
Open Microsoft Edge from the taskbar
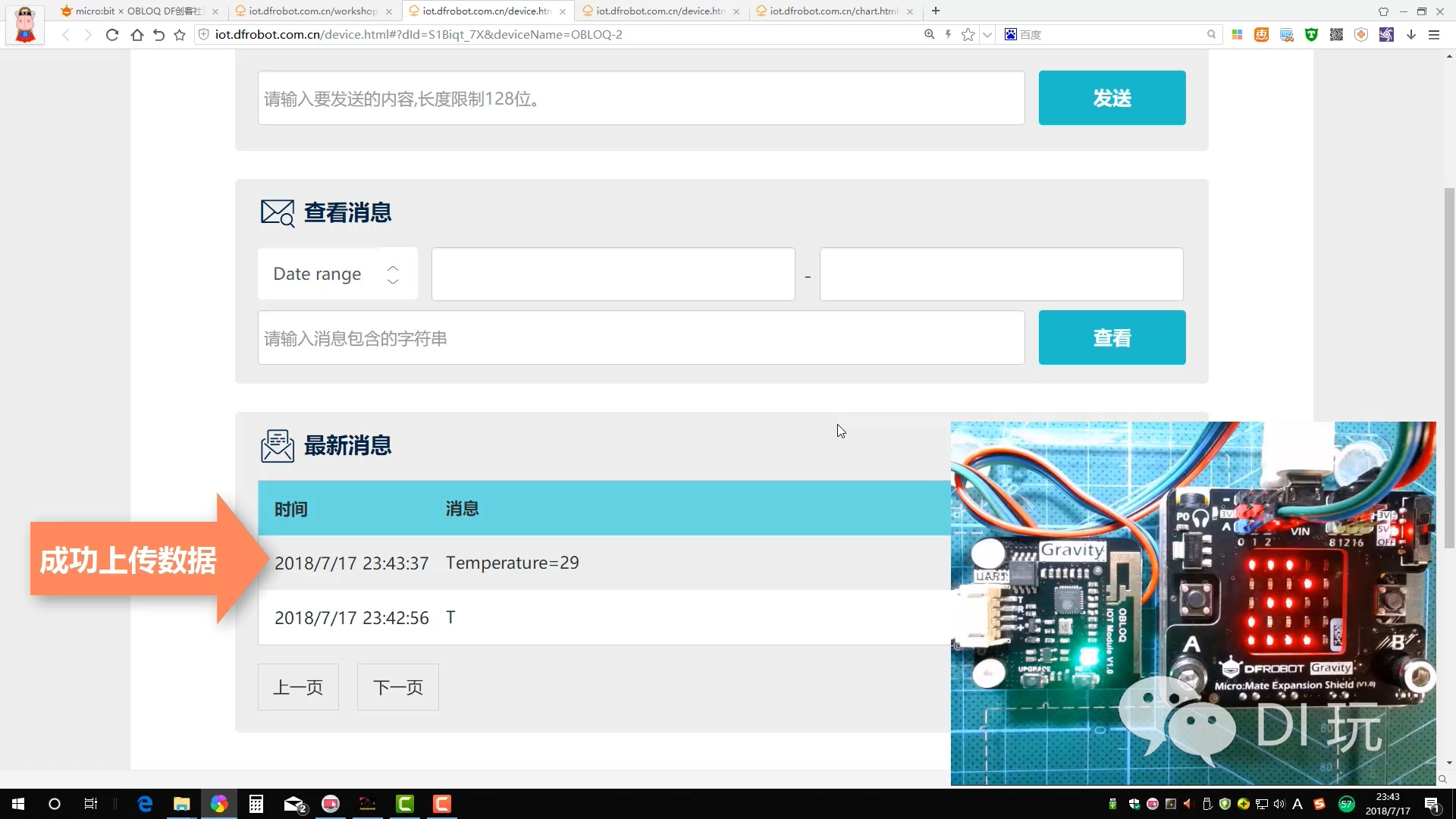[x=144, y=804]
